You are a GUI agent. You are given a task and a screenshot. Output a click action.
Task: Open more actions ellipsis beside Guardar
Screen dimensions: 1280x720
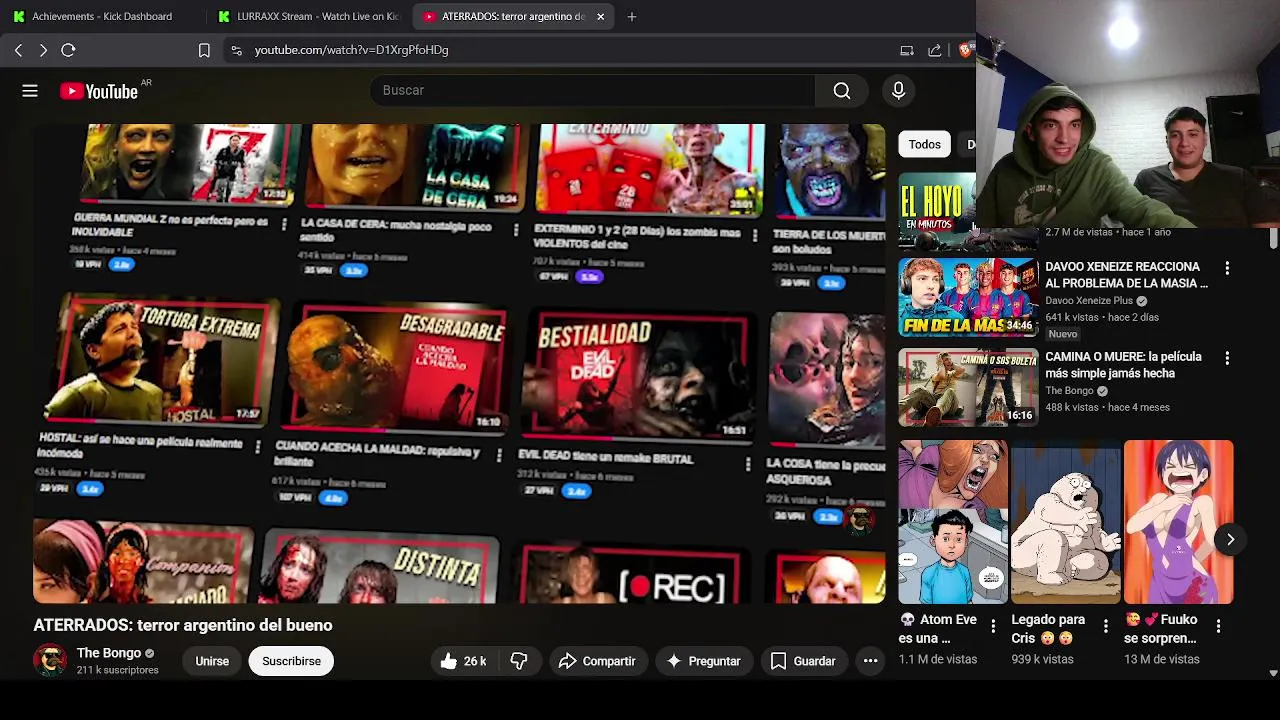(x=870, y=661)
